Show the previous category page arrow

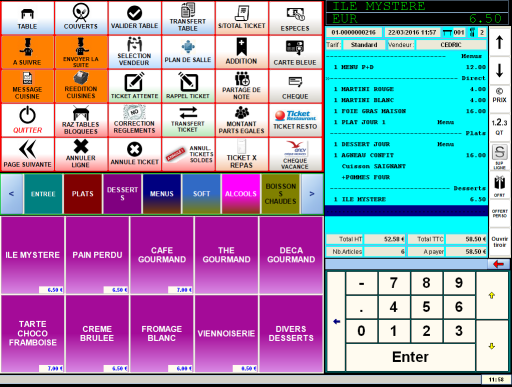(x=12, y=194)
